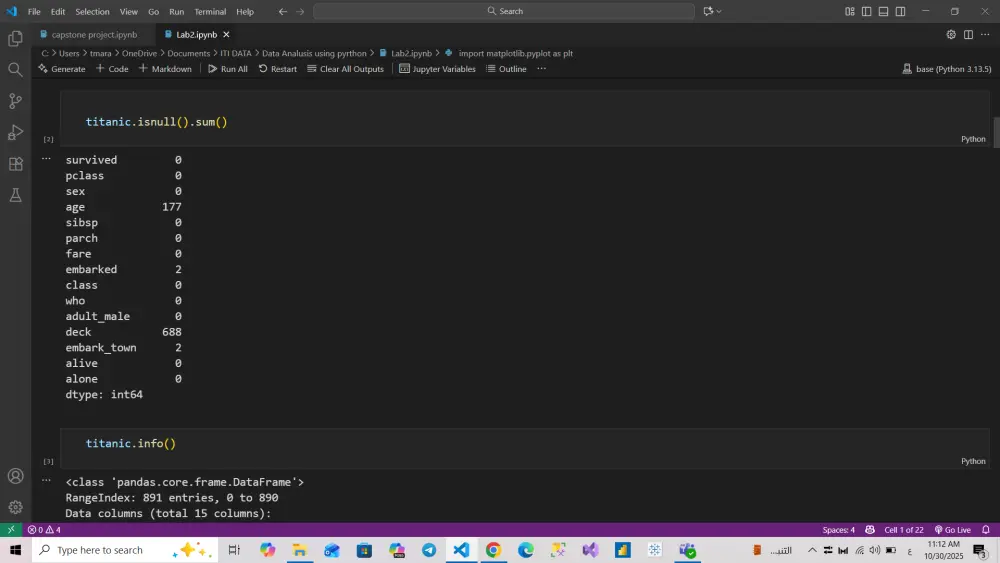The height and width of the screenshot is (563, 1000).
Task: Click Generate in notebook toolbar
Action: tap(62, 69)
